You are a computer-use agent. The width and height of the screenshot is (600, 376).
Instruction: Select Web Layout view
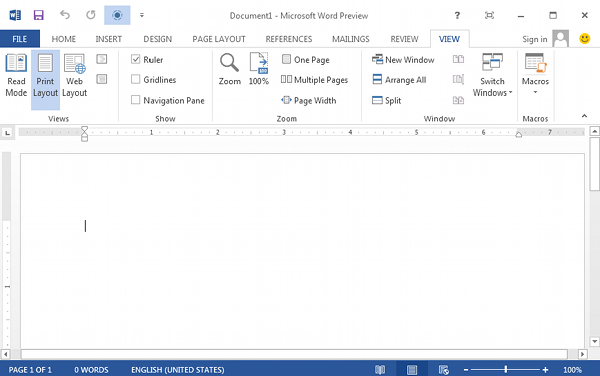click(75, 76)
